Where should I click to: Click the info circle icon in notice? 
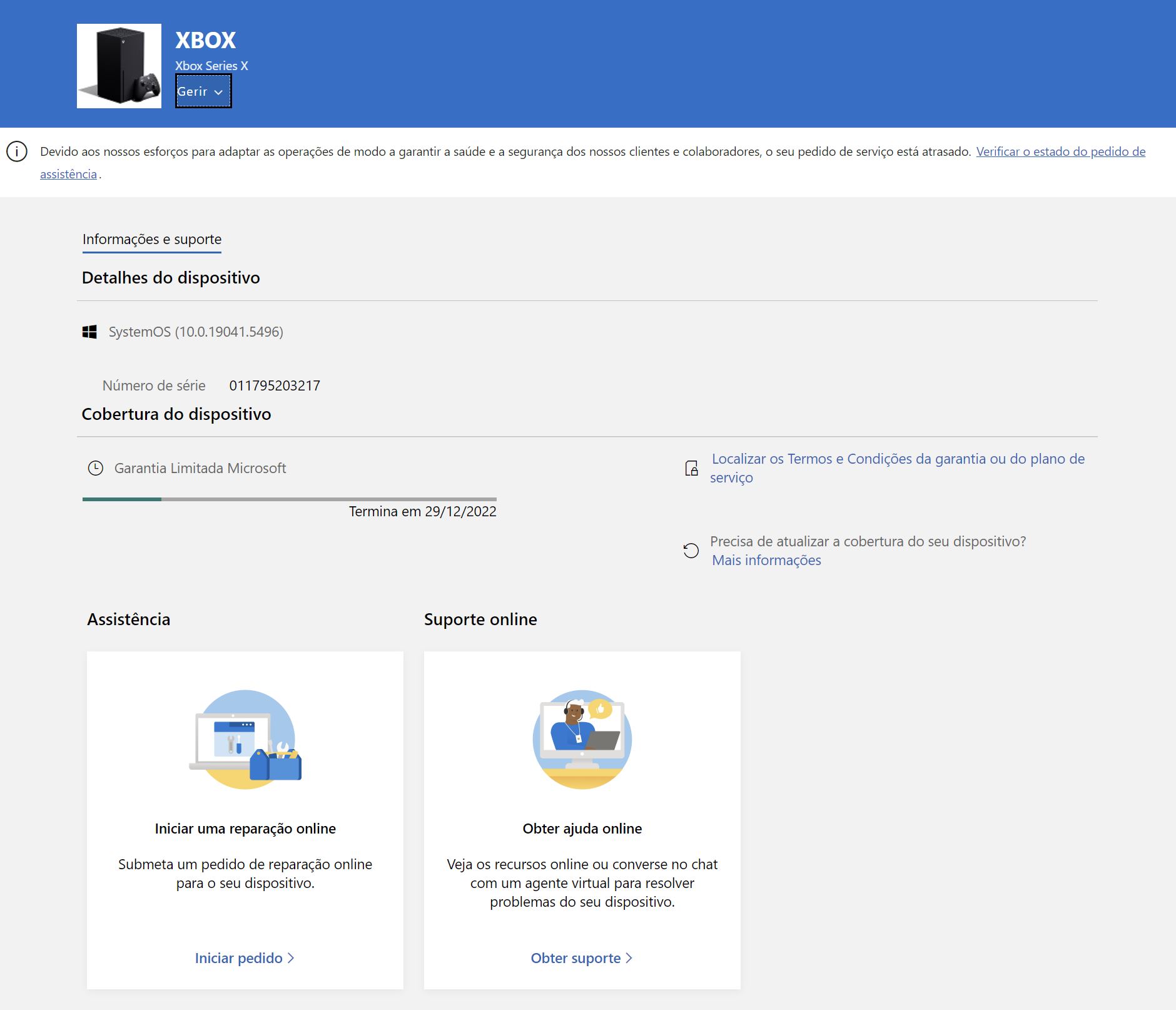17,151
